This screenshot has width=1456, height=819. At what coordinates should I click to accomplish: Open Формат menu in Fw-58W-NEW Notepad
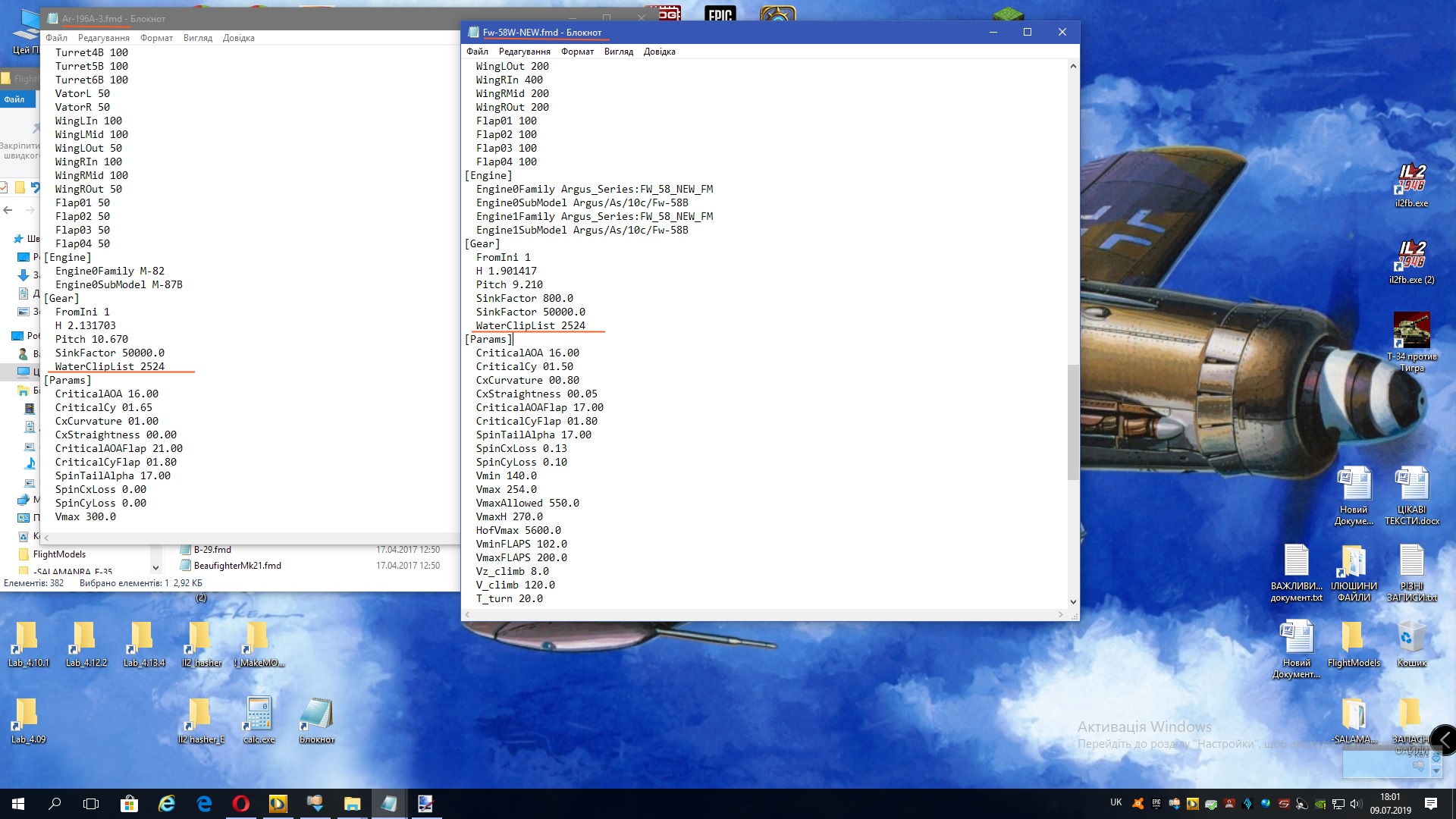577,52
